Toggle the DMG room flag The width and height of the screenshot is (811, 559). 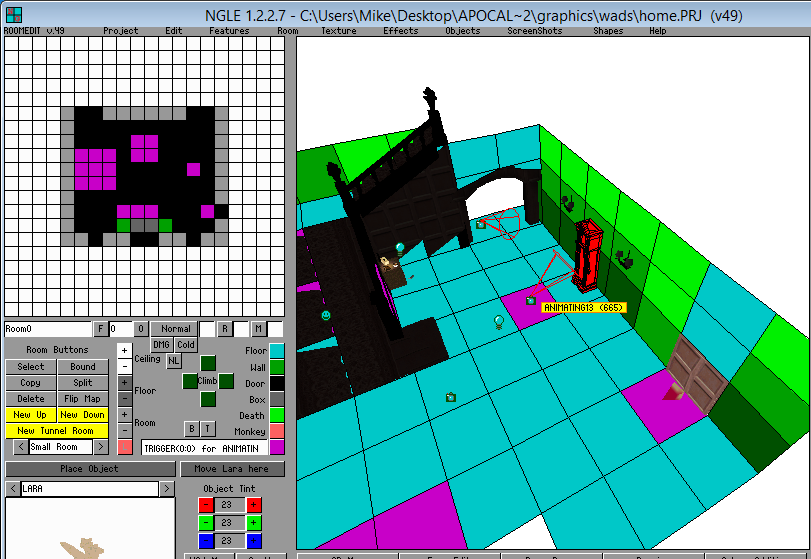click(161, 344)
